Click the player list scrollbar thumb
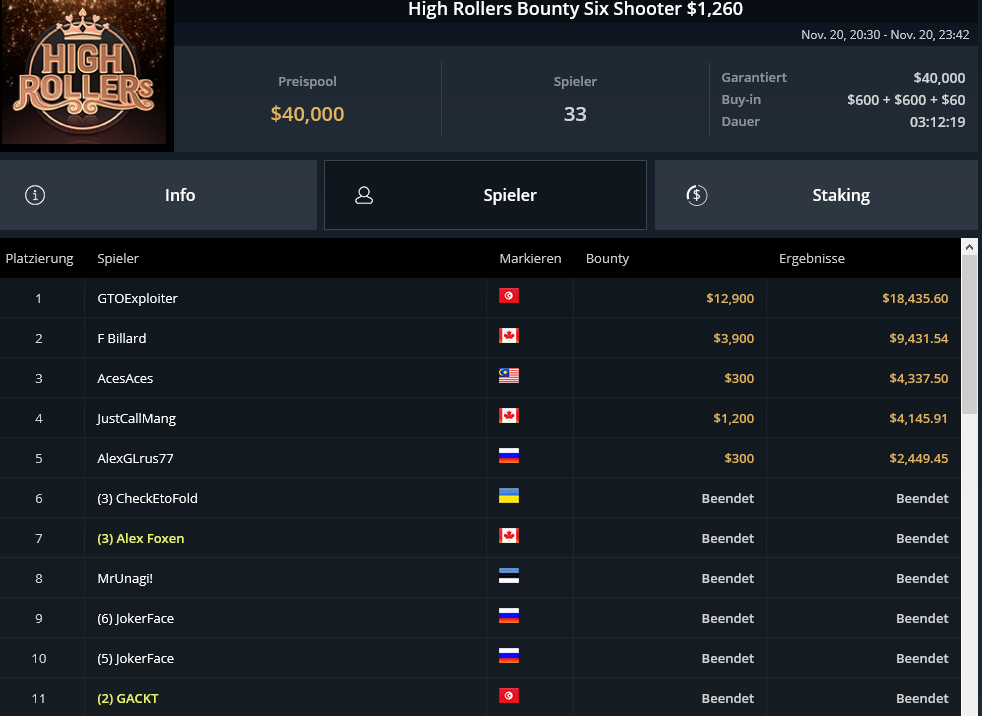This screenshot has width=982, height=716. click(x=969, y=335)
